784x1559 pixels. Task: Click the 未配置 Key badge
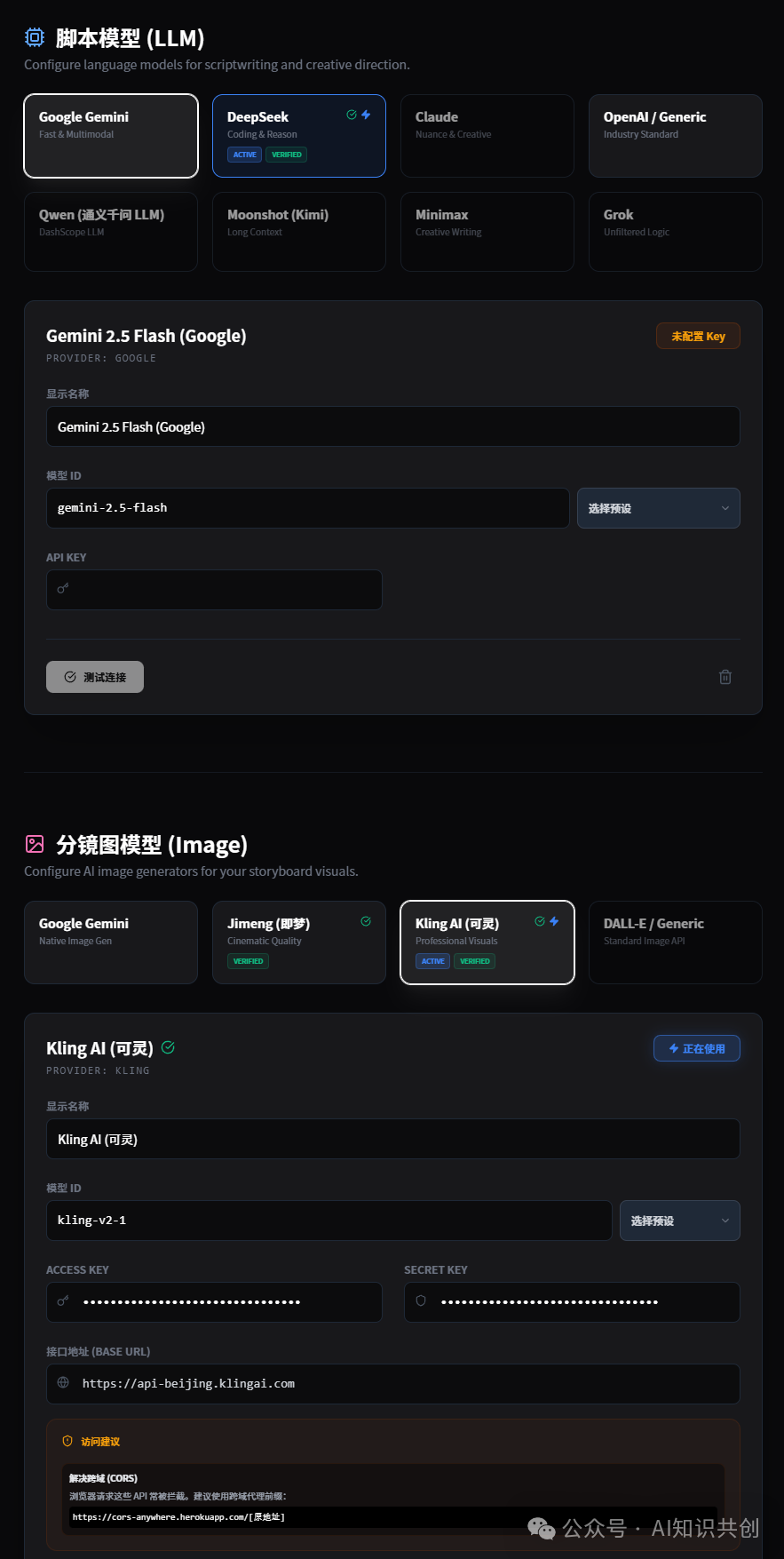pyautogui.click(x=698, y=336)
